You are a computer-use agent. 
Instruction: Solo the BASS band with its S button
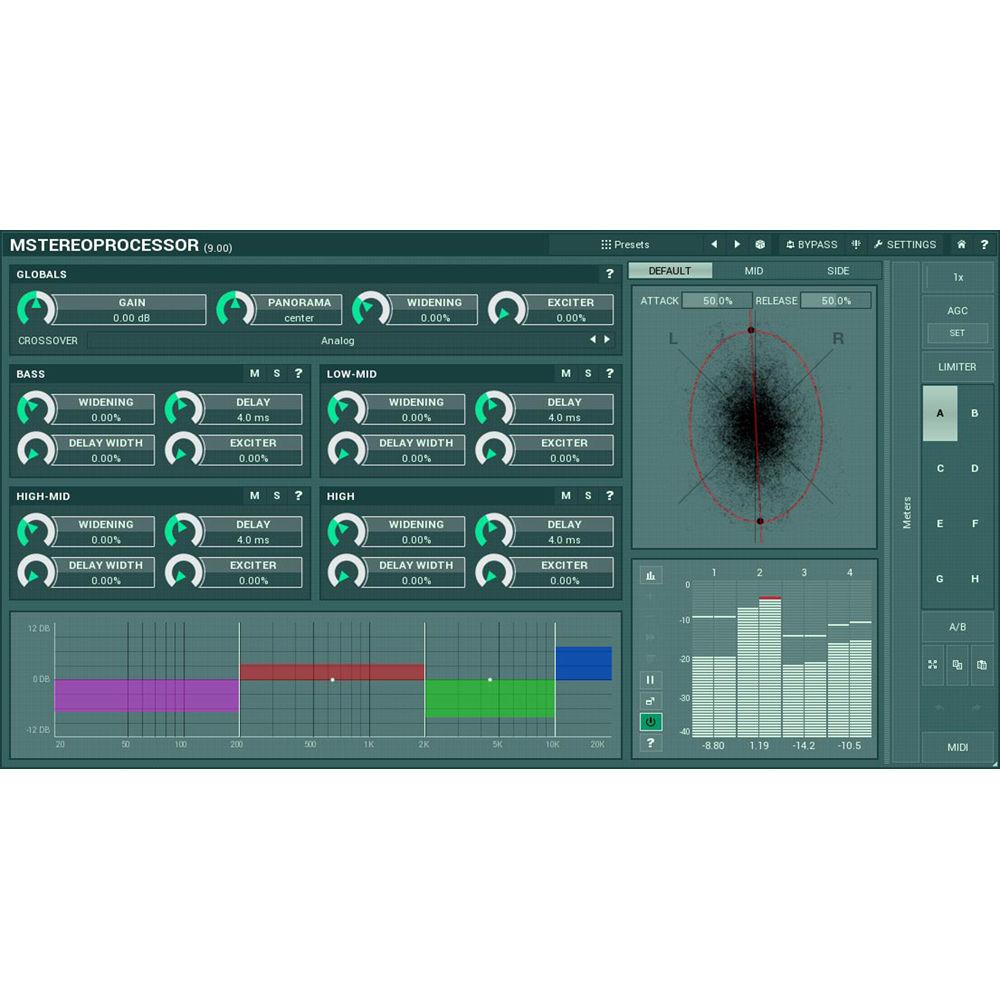(x=276, y=373)
